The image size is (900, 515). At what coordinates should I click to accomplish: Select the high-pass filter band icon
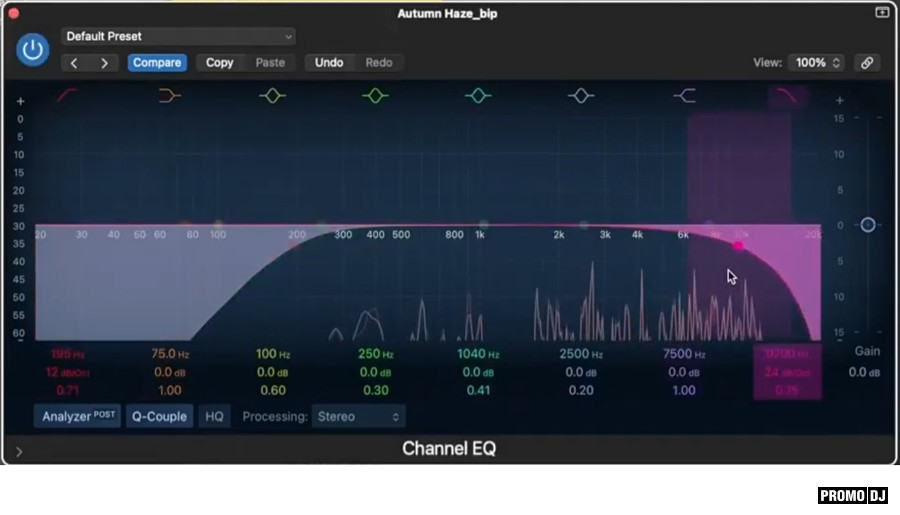point(68,96)
